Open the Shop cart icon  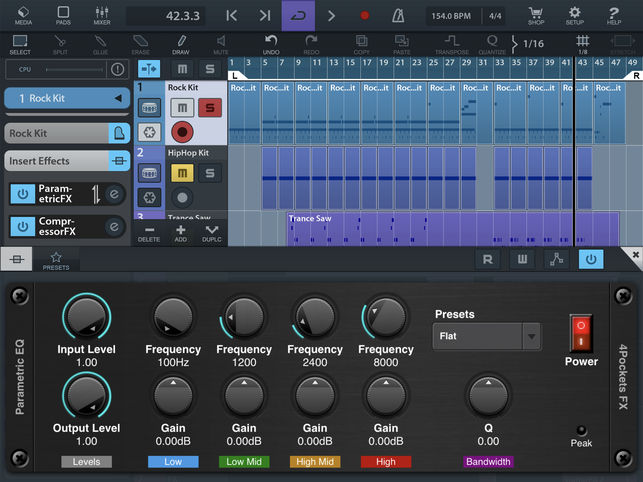pyautogui.click(x=536, y=14)
